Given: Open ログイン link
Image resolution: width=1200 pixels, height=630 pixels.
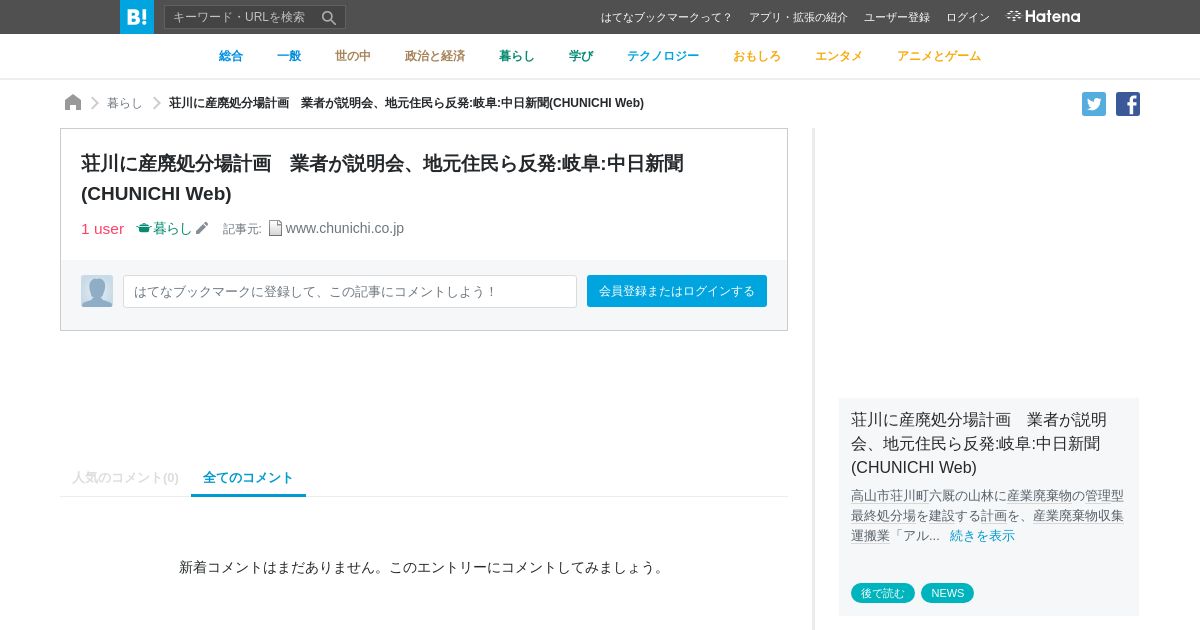Looking at the screenshot, I should [x=968, y=18].
